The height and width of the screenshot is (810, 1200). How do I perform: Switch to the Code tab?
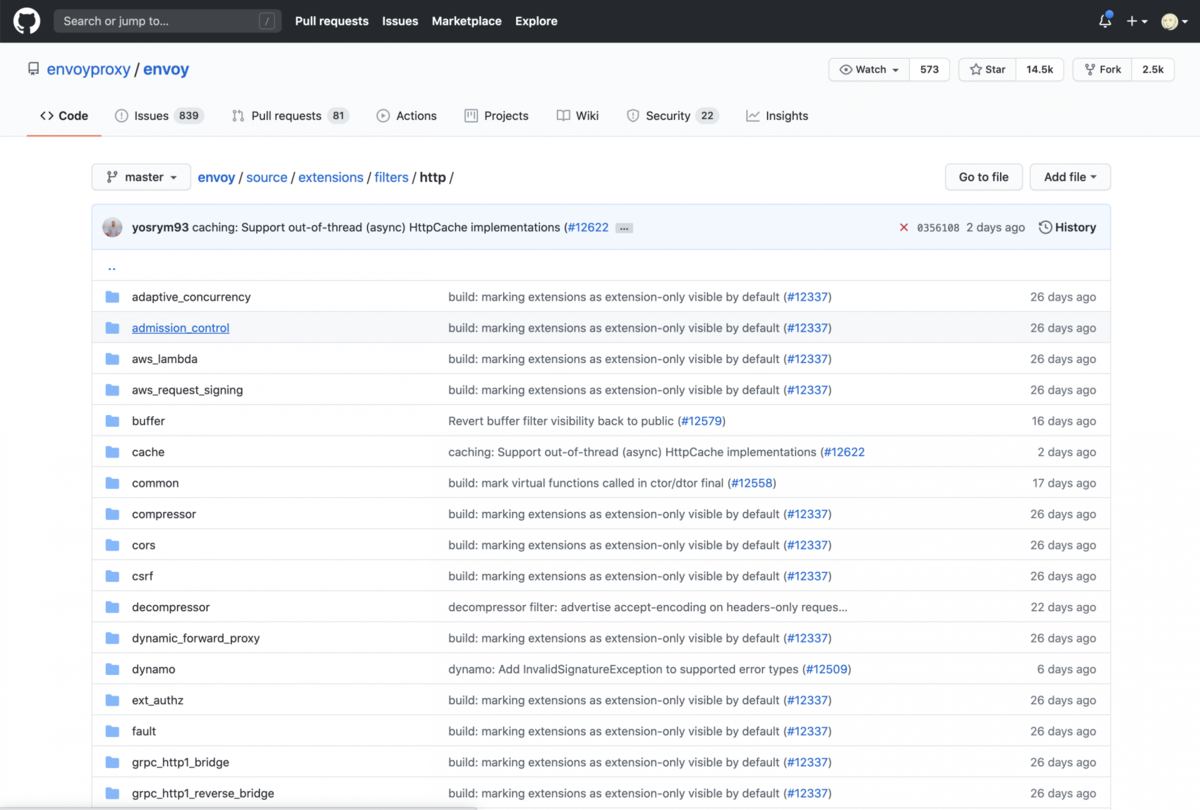[x=64, y=116]
